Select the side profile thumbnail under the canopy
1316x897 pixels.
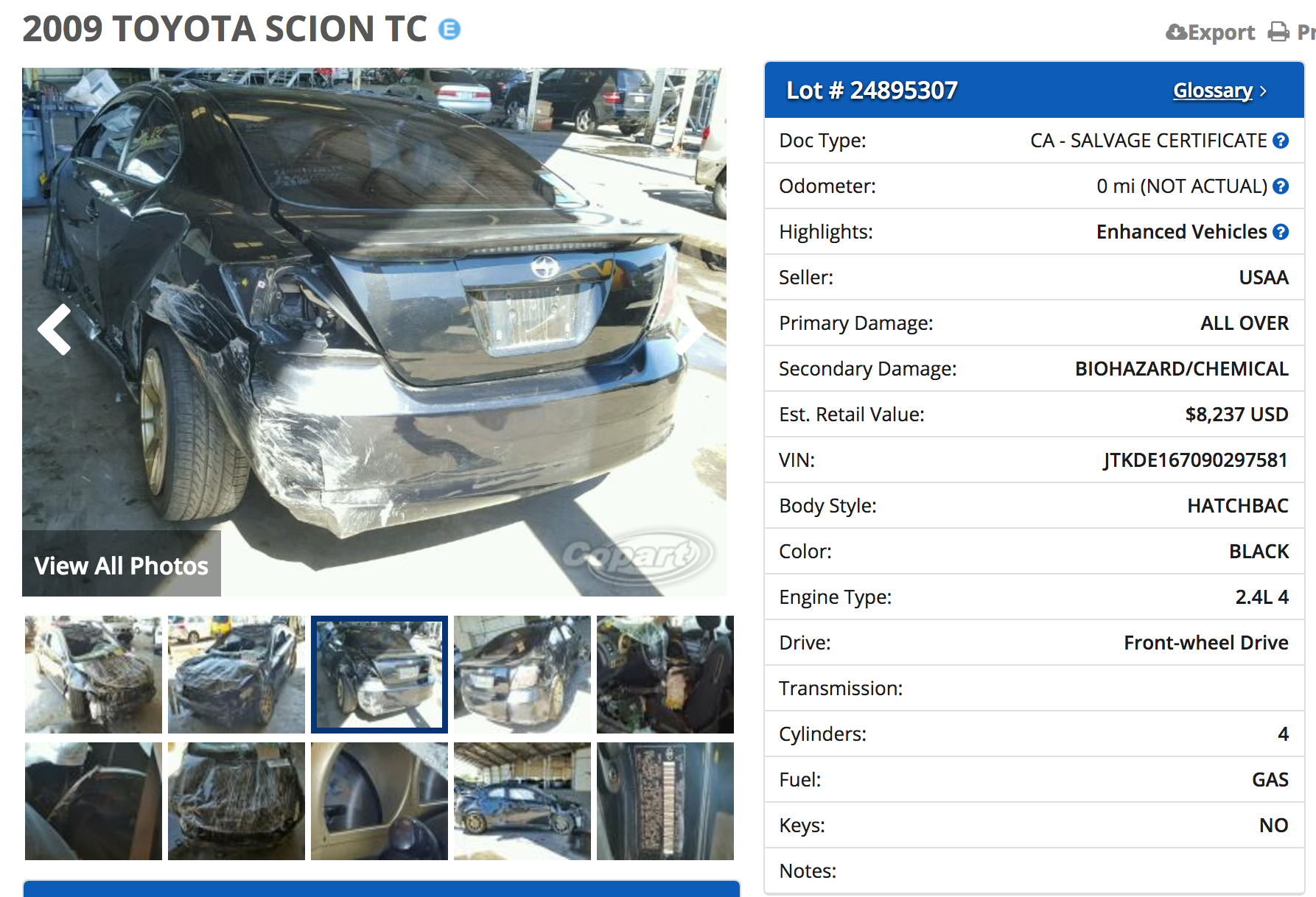[522, 801]
